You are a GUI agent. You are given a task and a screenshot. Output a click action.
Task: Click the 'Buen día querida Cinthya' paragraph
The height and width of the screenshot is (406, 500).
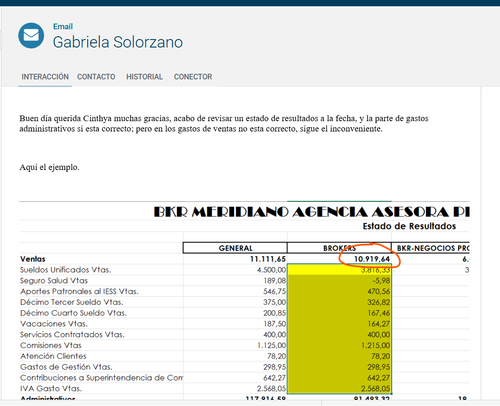pyautogui.click(x=224, y=124)
